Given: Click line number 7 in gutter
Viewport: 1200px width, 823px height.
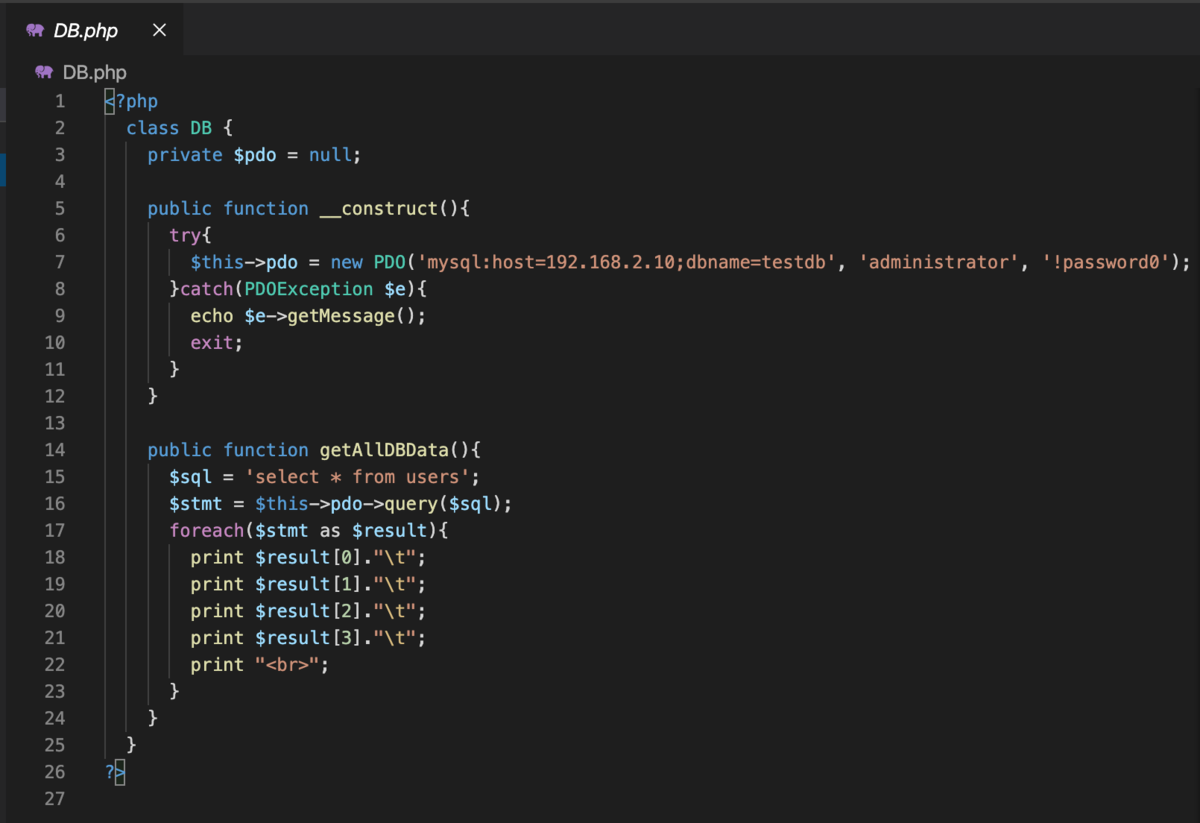Looking at the screenshot, I should pos(60,262).
